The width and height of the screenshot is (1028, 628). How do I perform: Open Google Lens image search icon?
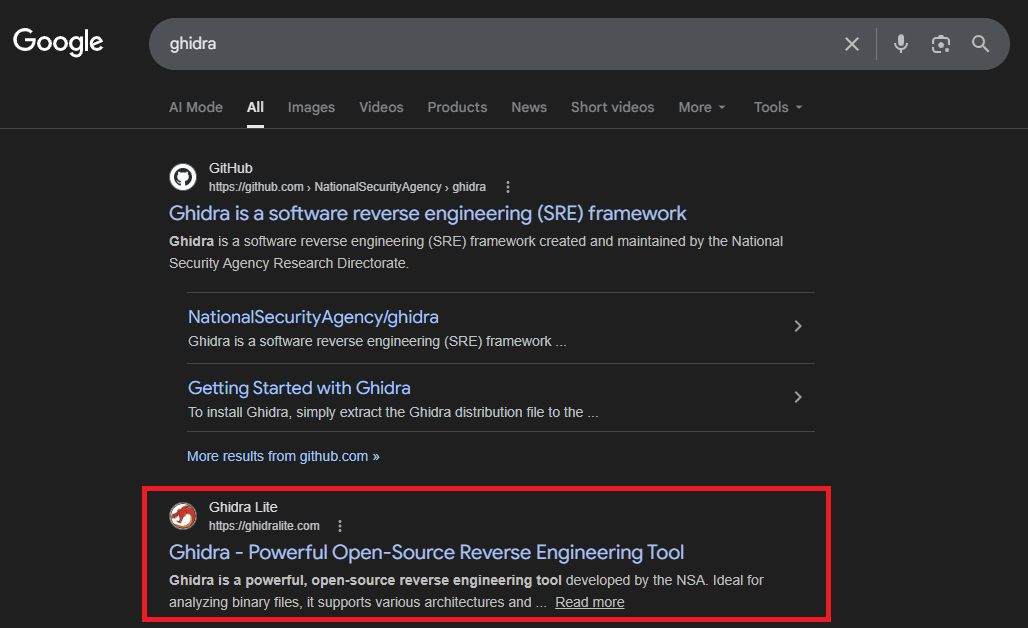pos(941,44)
